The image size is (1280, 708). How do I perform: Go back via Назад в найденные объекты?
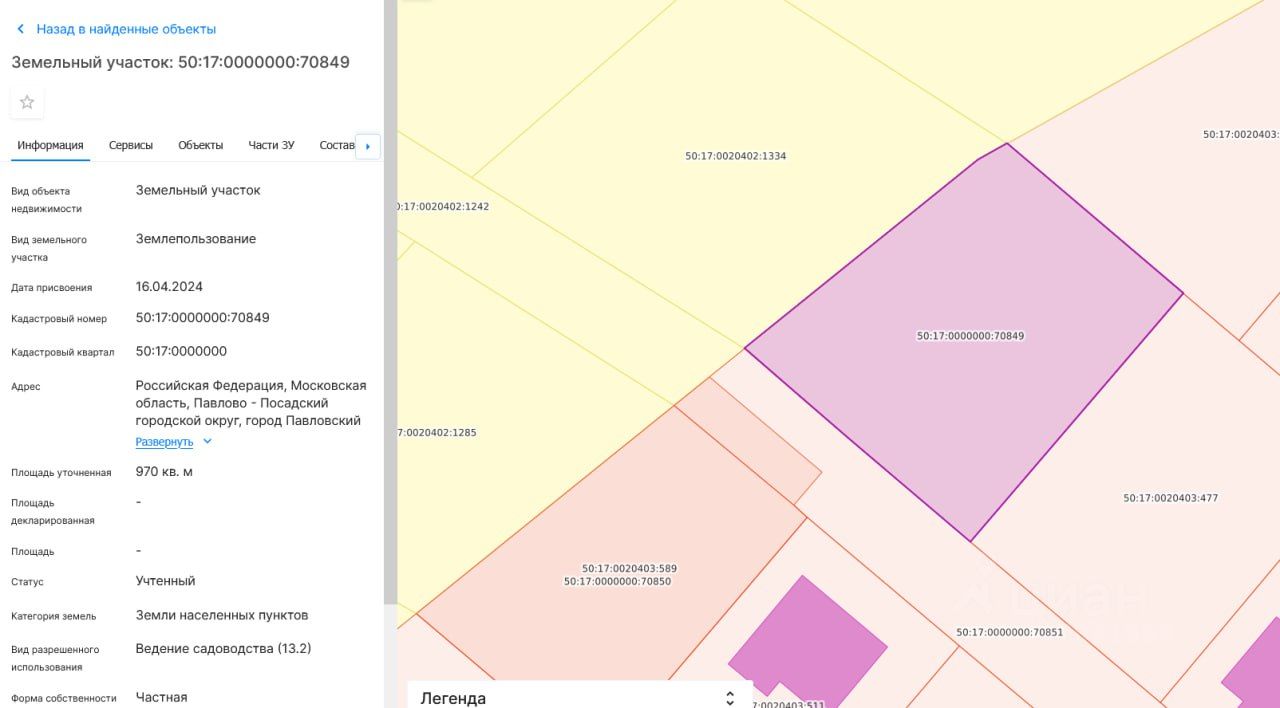coord(126,29)
